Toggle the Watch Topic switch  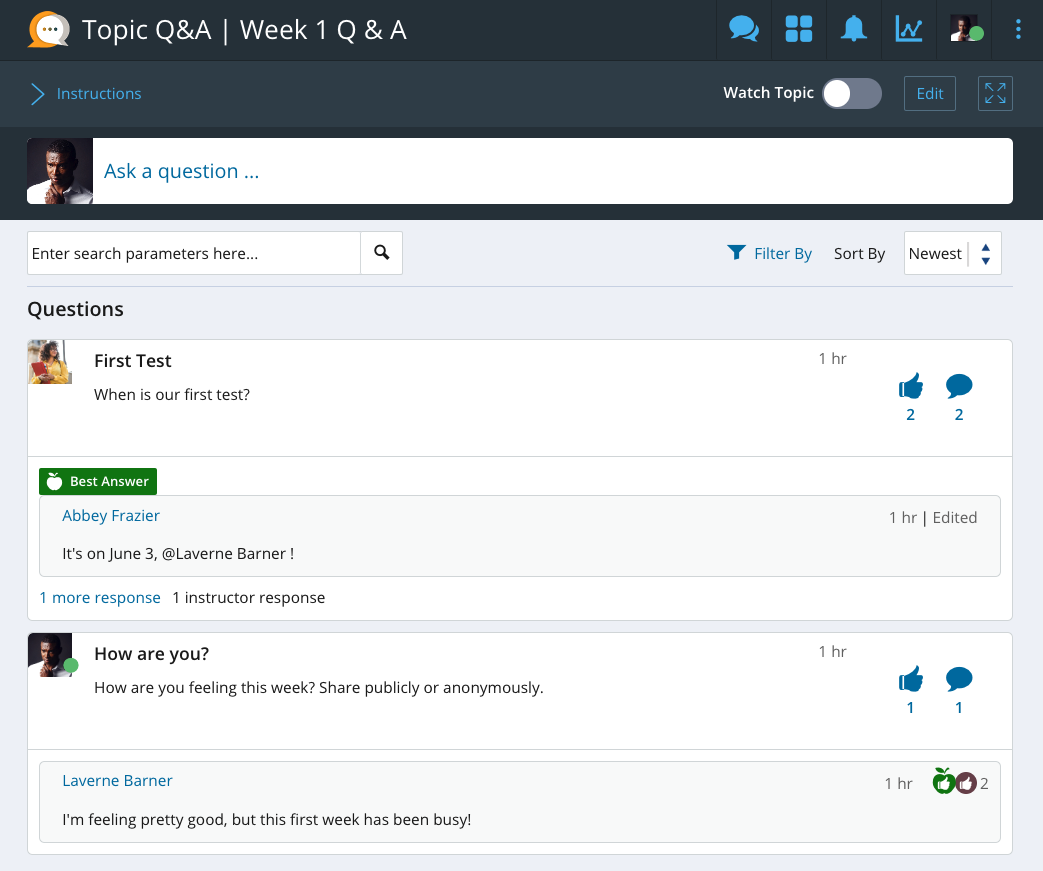coord(852,94)
